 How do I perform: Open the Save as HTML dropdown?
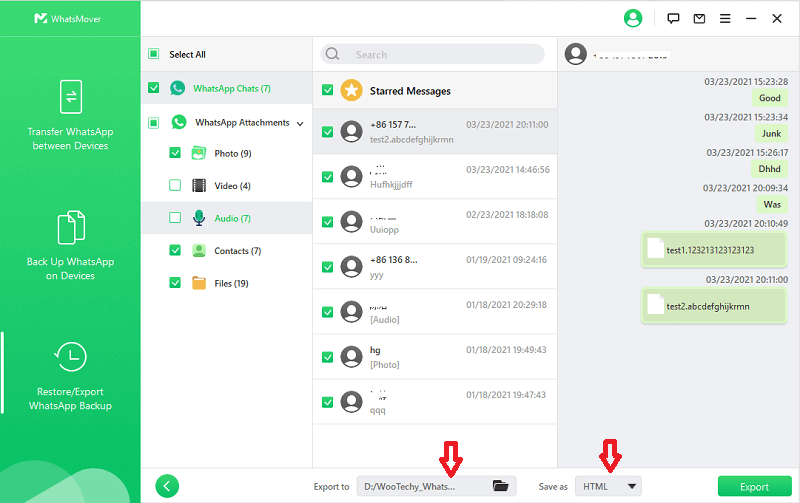click(608, 486)
